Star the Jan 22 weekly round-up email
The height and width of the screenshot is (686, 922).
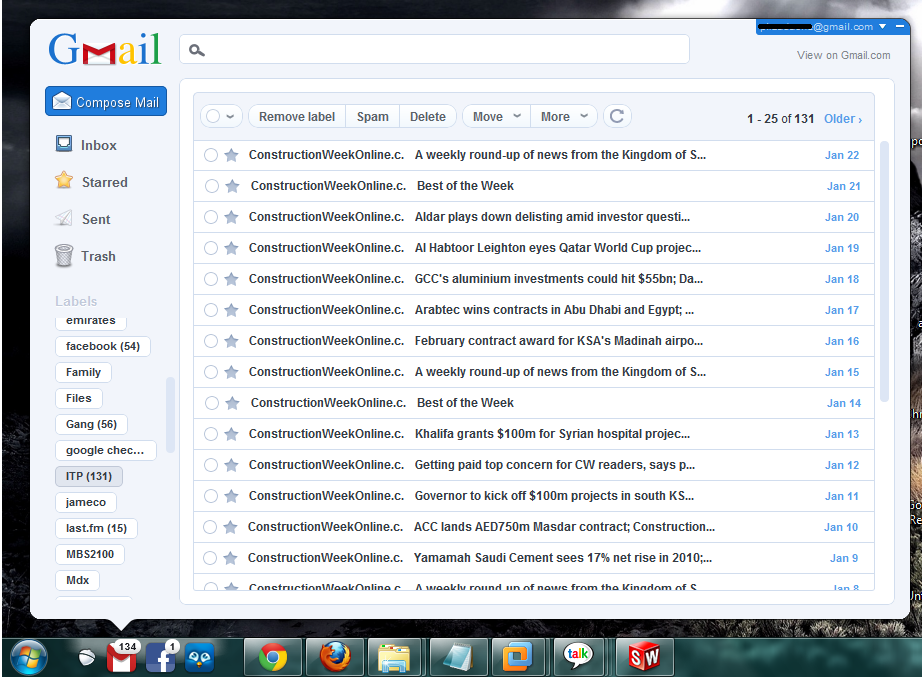pos(232,155)
